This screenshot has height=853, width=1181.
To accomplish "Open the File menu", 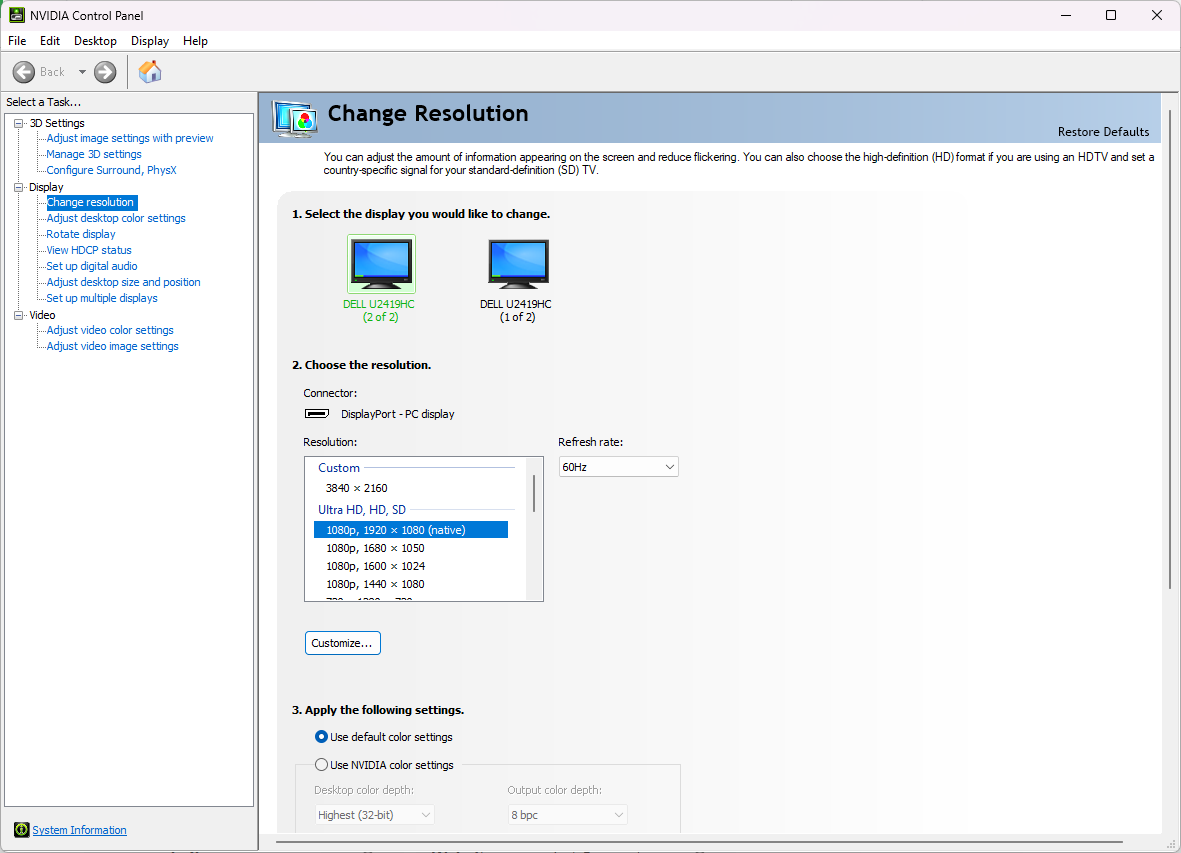I will coord(17,41).
